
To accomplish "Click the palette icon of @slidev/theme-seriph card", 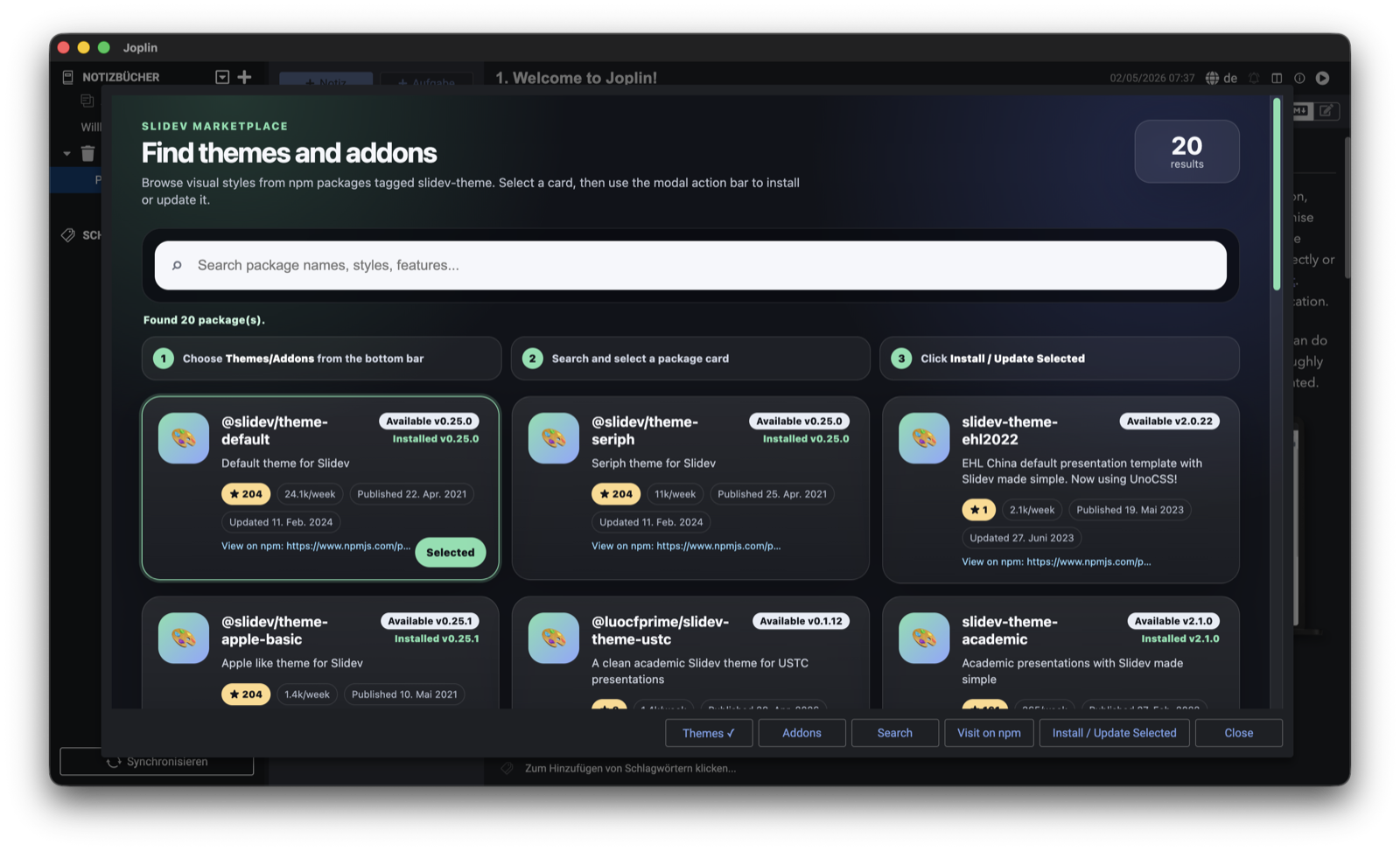I will (554, 438).
